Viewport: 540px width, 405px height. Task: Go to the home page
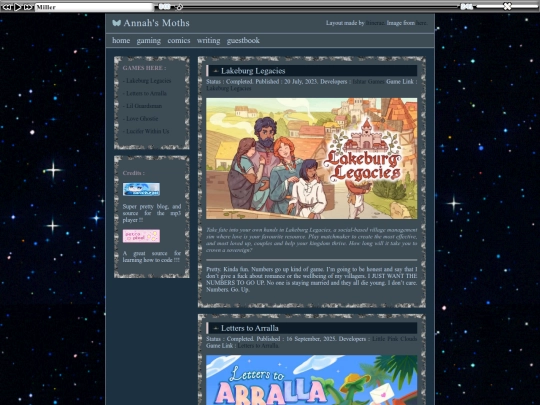pyautogui.click(x=121, y=41)
